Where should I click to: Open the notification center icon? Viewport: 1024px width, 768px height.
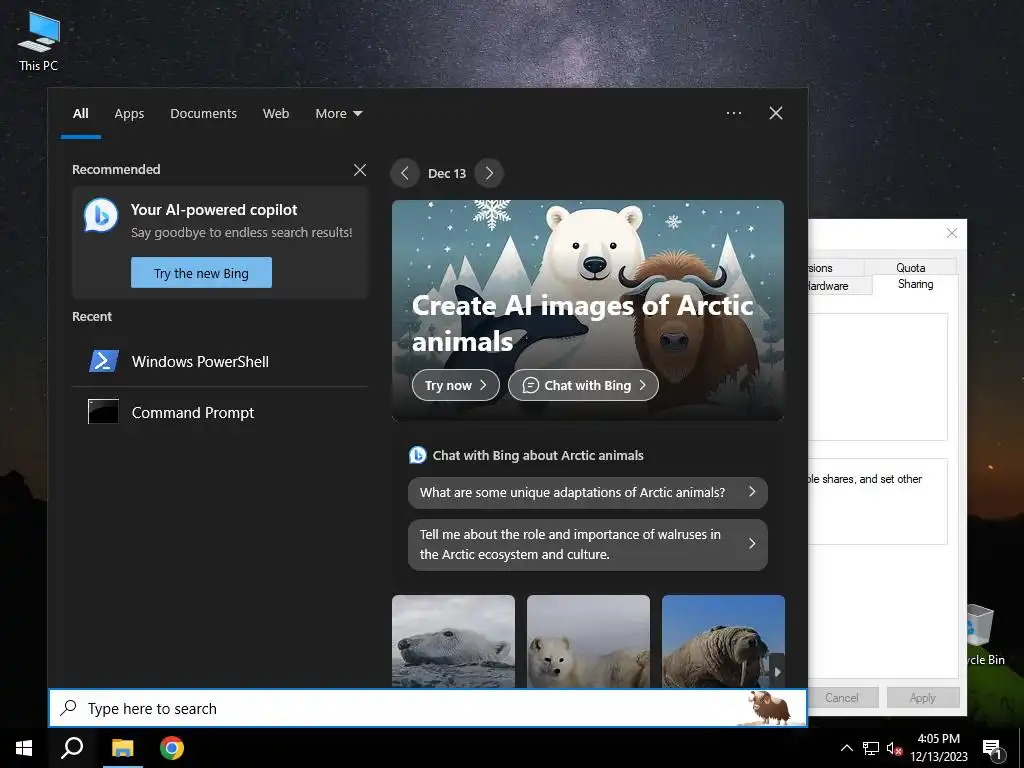click(992, 748)
